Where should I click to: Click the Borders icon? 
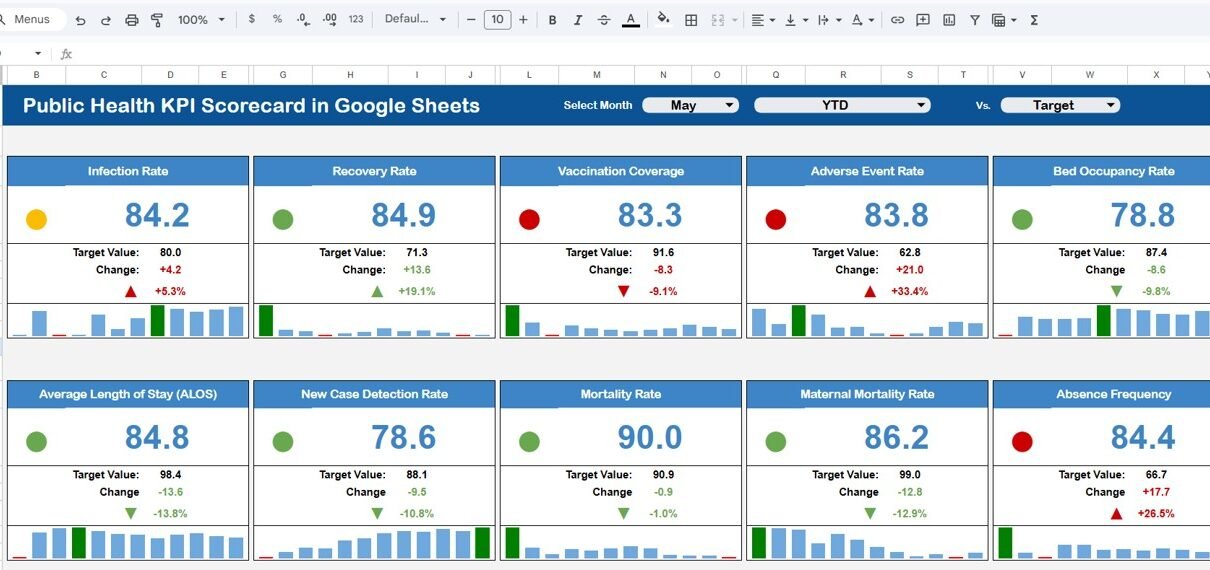(x=691, y=20)
